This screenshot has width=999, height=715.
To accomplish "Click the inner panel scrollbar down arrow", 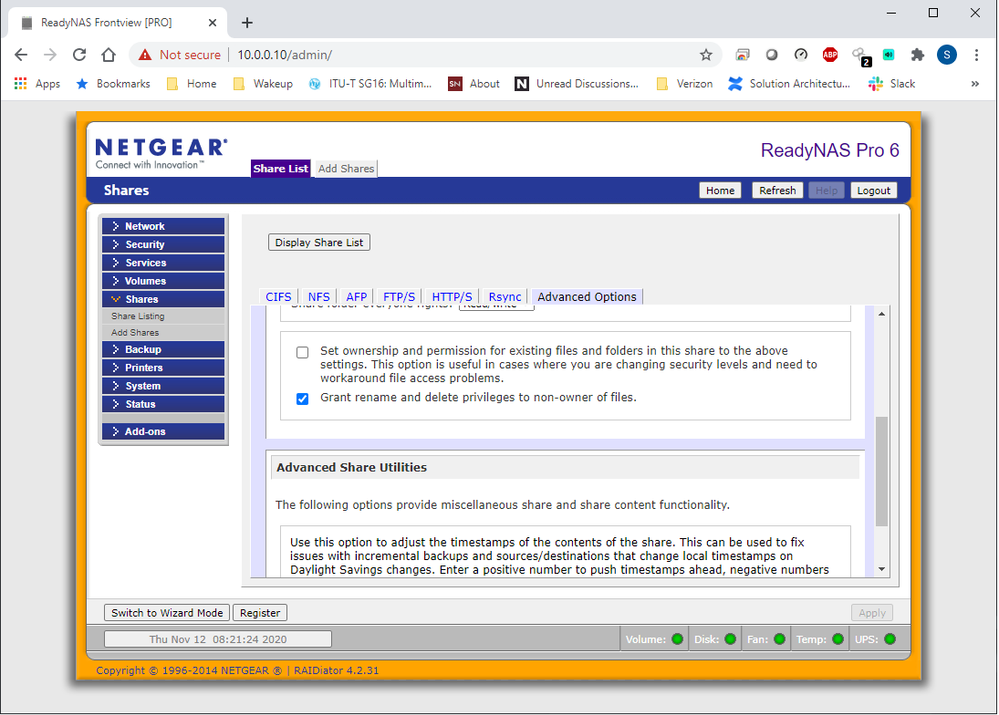I will click(881, 568).
